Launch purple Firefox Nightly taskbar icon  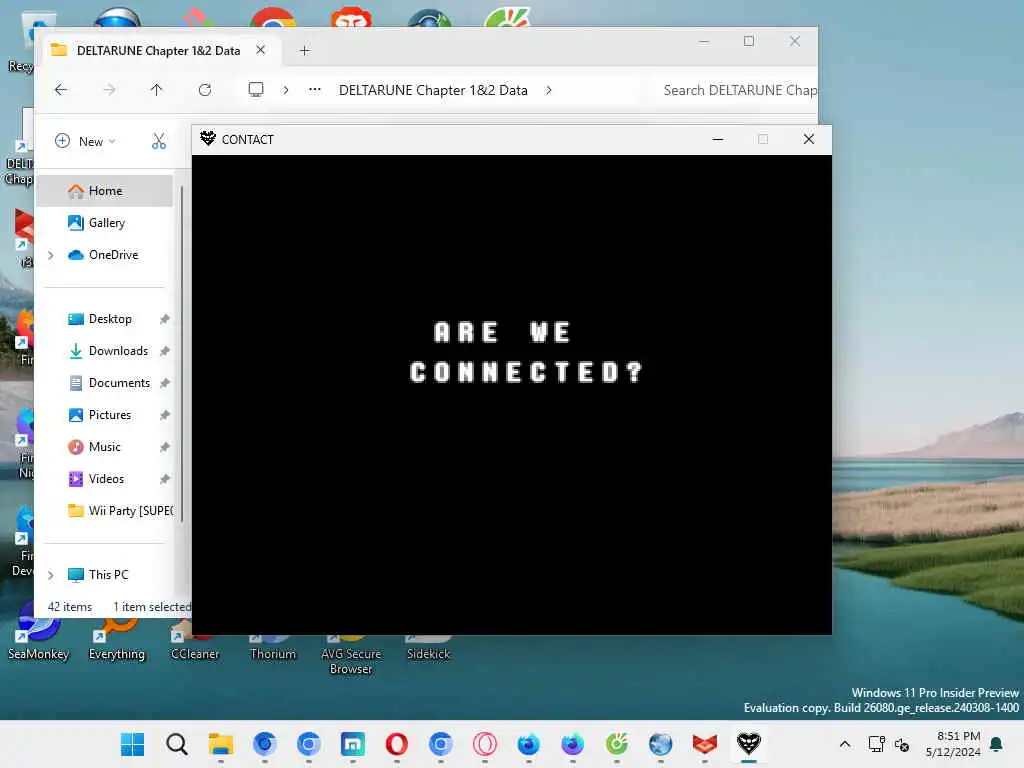573,744
